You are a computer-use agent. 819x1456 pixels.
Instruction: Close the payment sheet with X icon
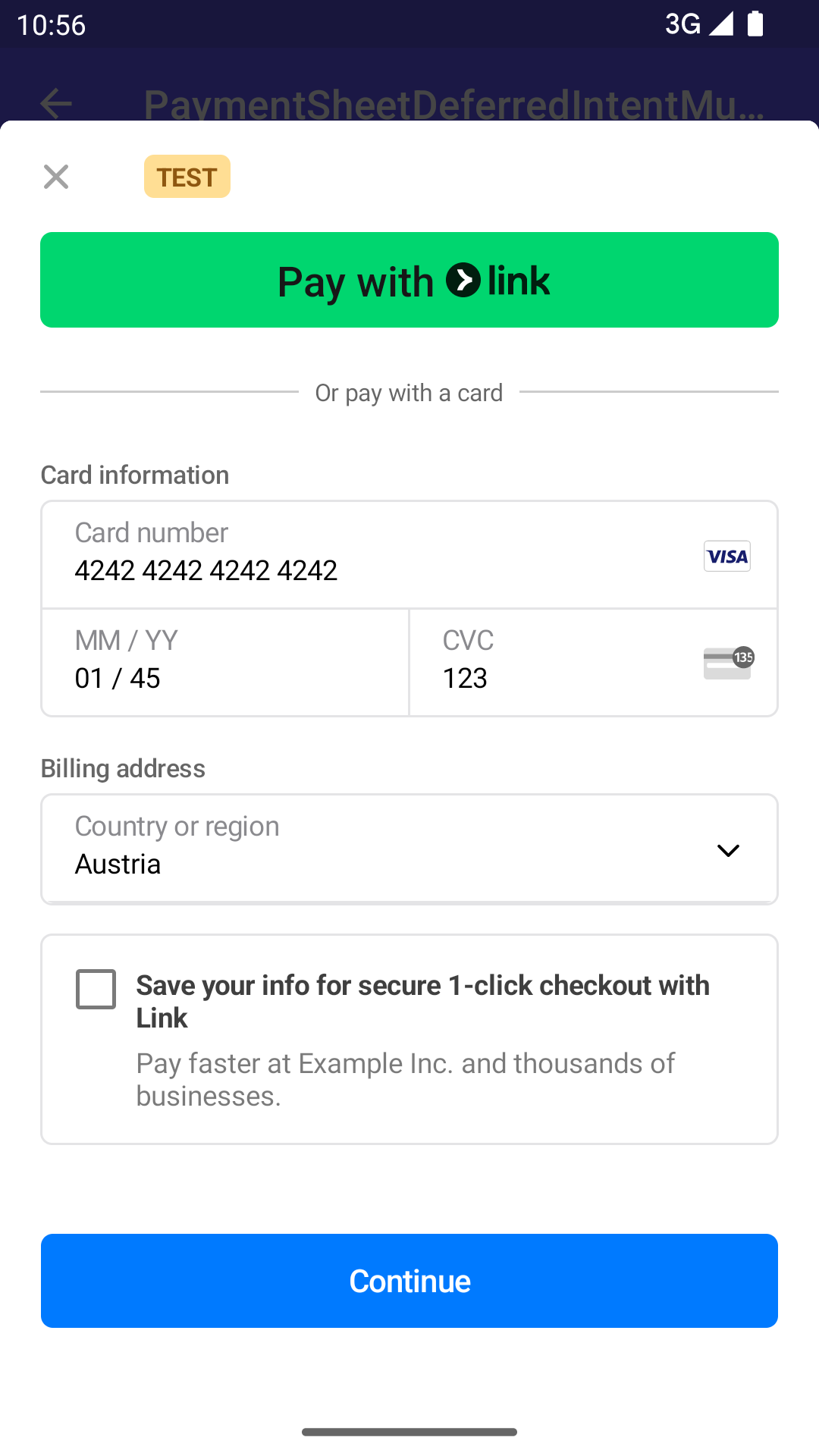click(56, 177)
